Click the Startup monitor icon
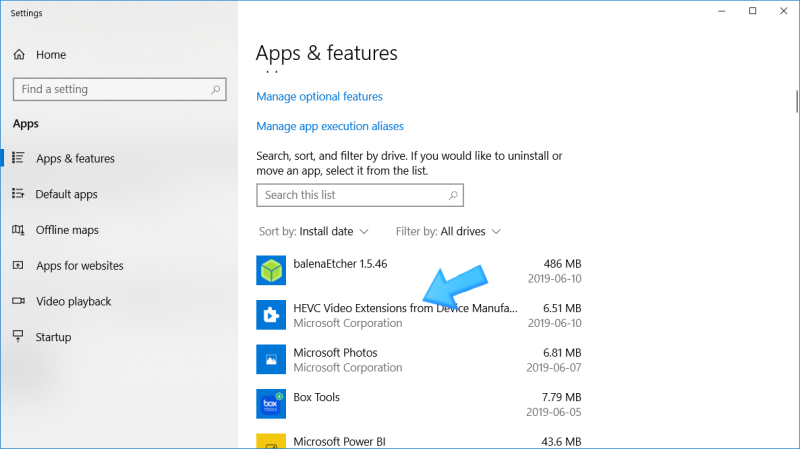The width and height of the screenshot is (800, 449). [18, 336]
